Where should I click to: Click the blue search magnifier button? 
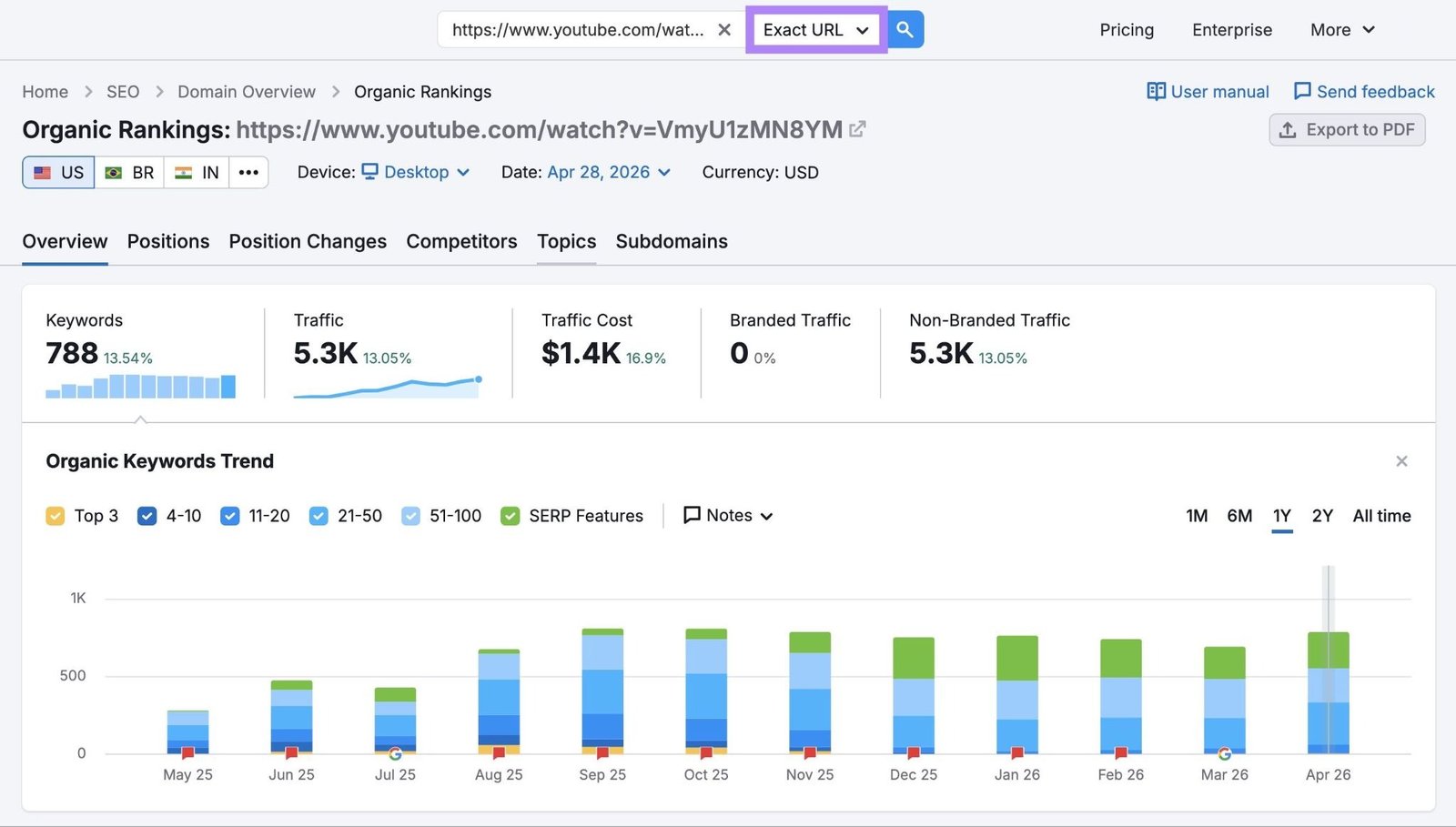point(905,29)
